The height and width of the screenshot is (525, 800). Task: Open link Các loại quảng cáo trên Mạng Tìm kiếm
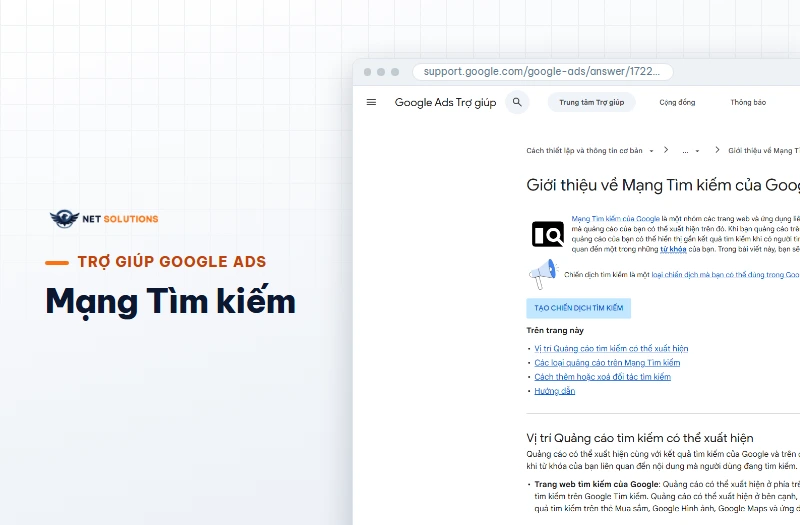pos(607,363)
